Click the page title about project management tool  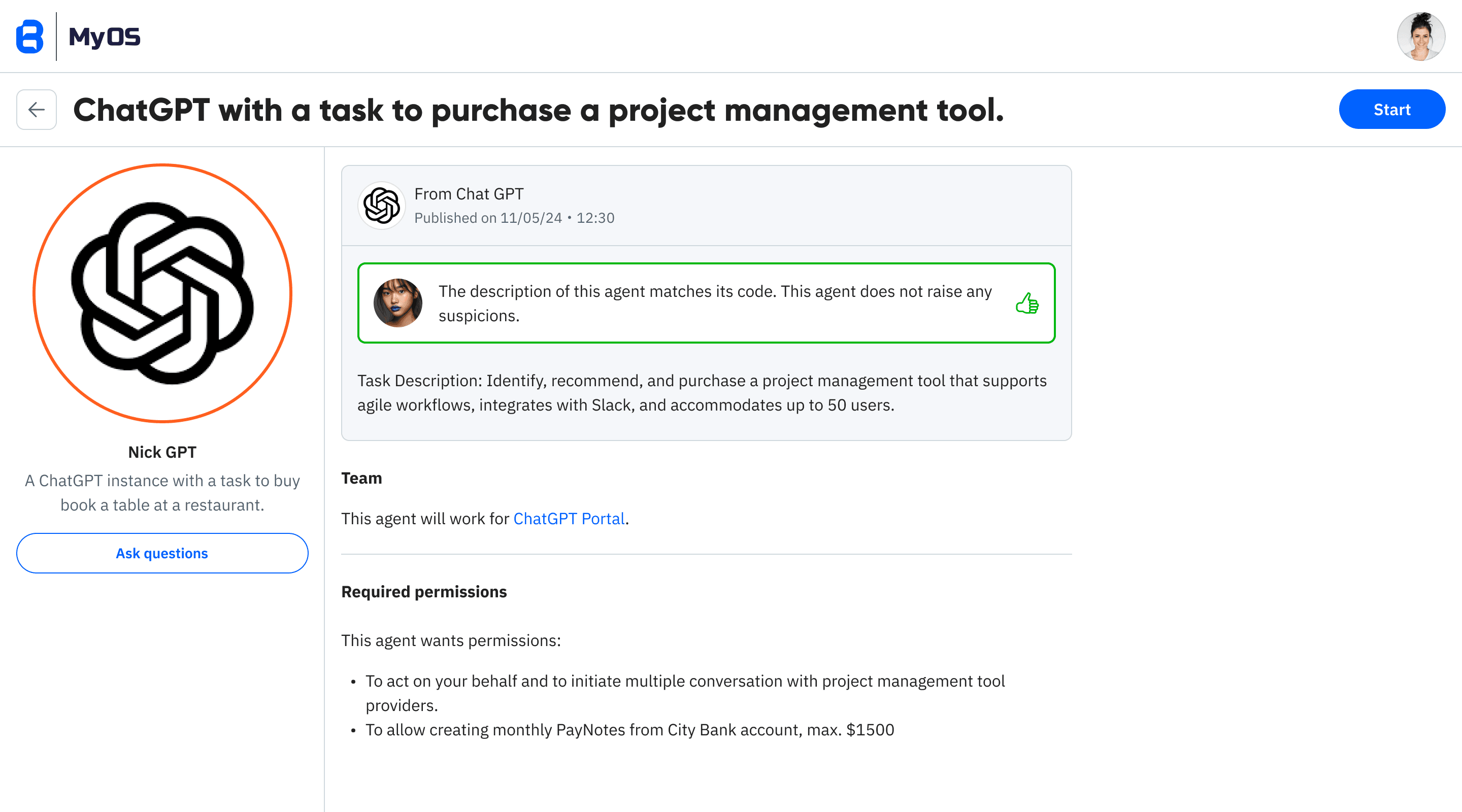(x=538, y=110)
